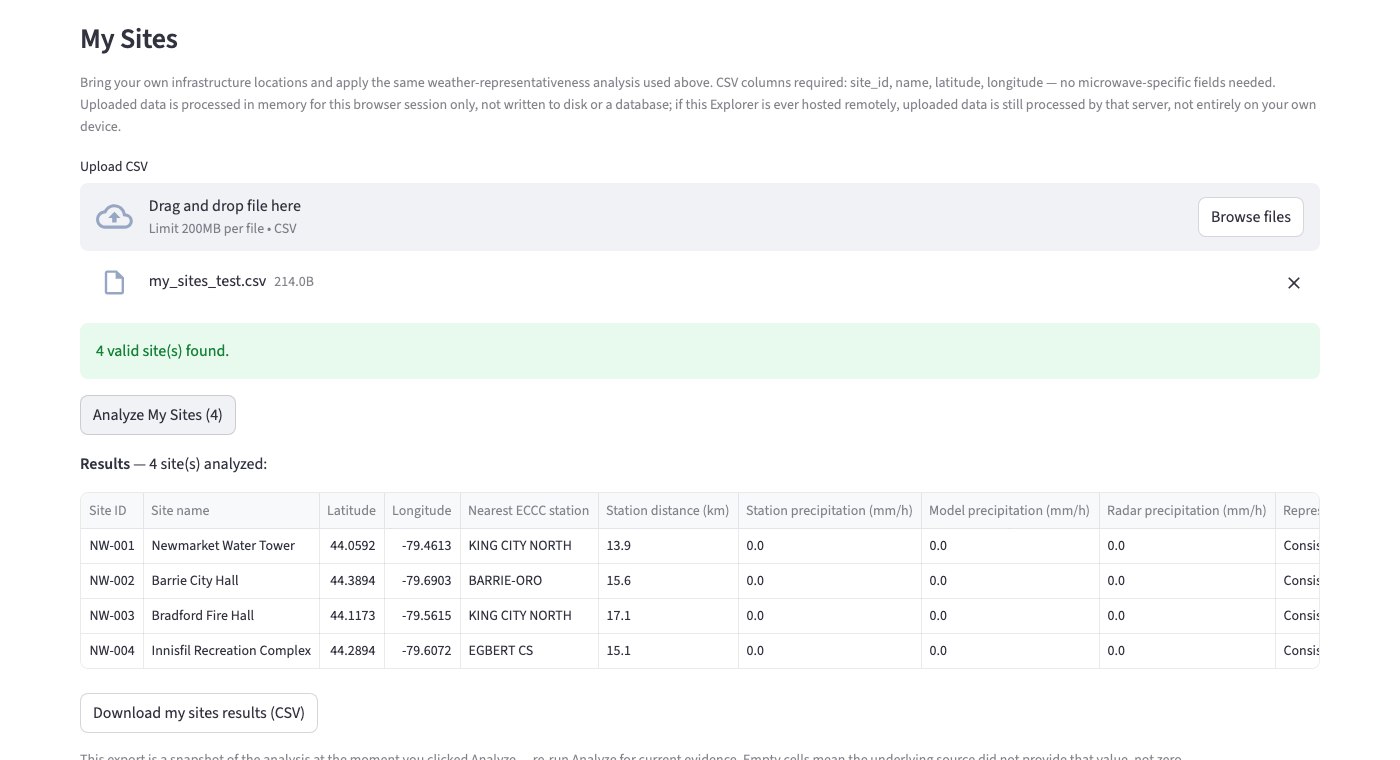Click the Latitude column header
Viewport: 1400px width, 760px height.
click(352, 510)
